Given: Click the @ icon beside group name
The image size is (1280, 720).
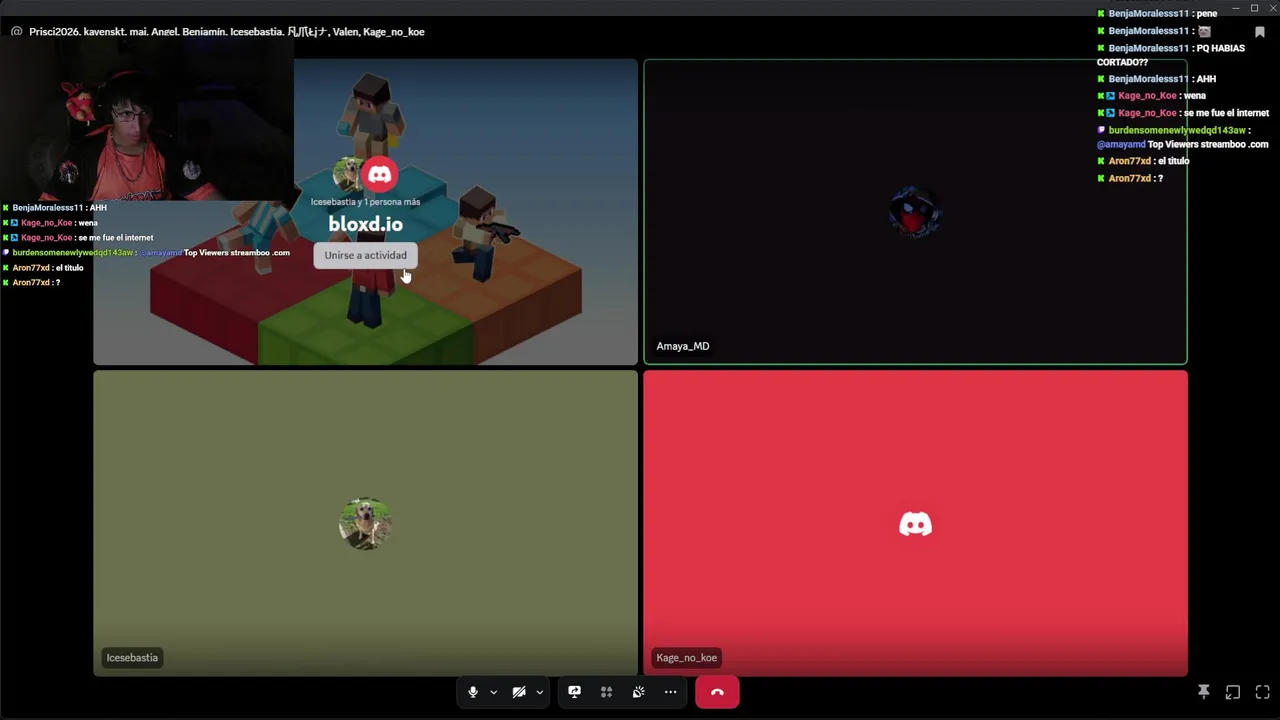Looking at the screenshot, I should [17, 32].
